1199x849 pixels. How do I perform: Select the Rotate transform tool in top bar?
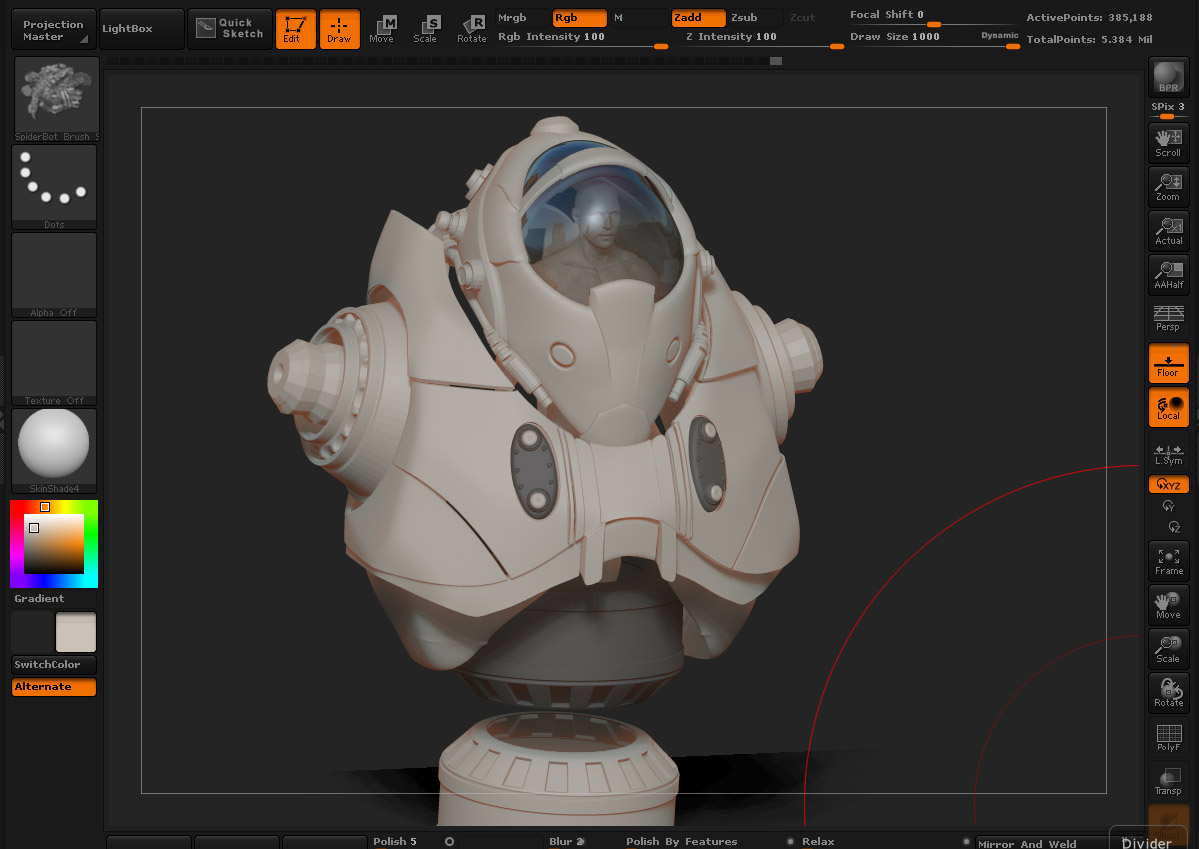pos(471,30)
